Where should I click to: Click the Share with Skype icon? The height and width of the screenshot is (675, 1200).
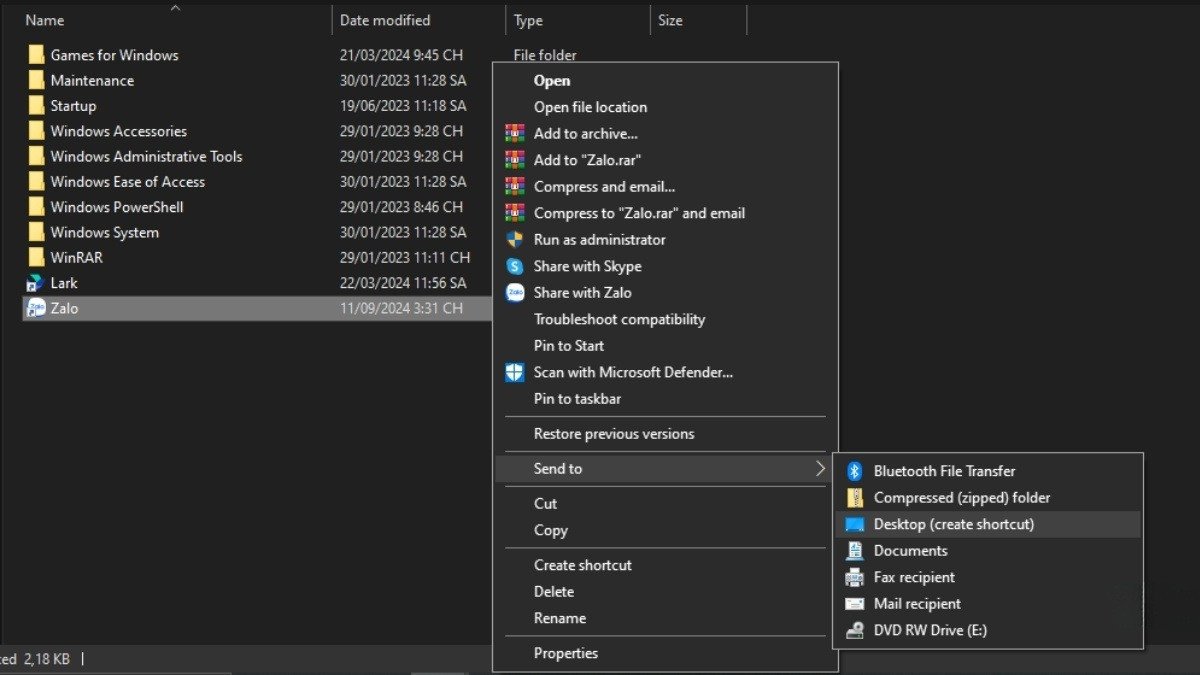tap(514, 266)
